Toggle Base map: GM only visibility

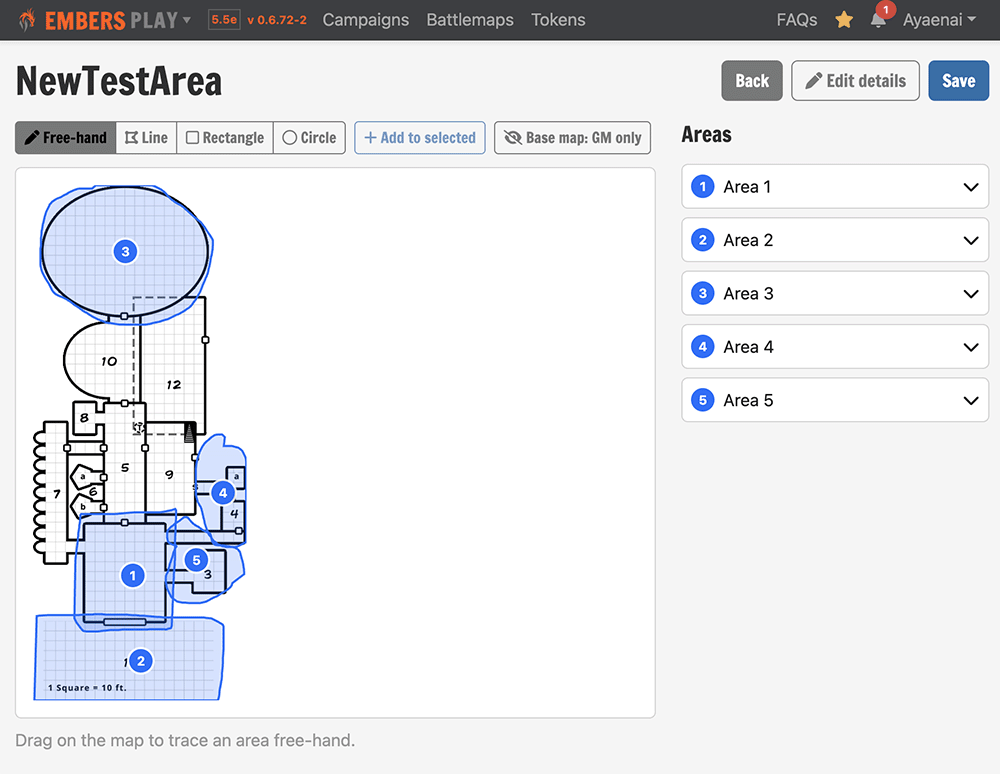[x=572, y=138]
